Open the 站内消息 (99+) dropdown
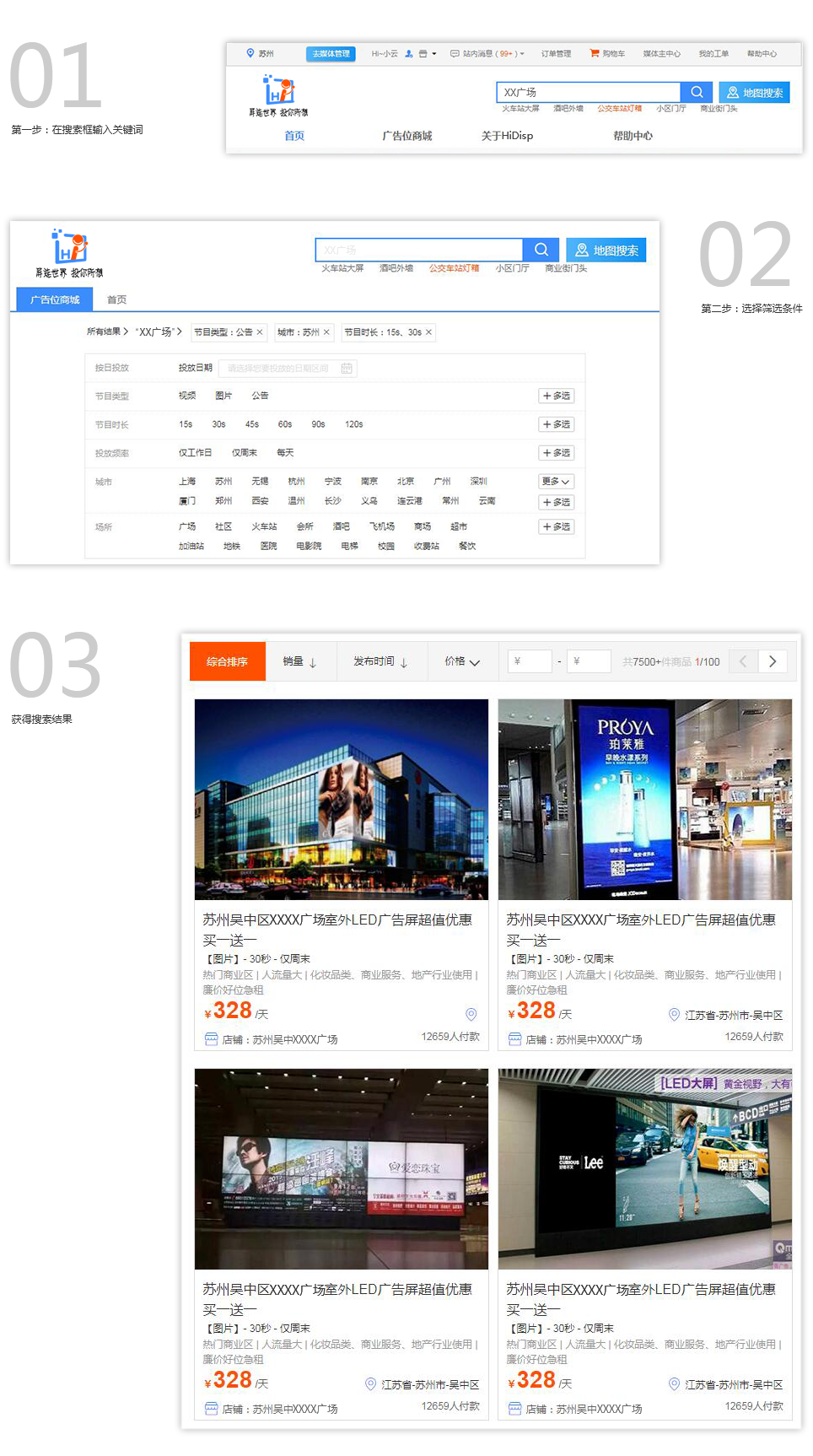Image resolution: width=813 pixels, height=1456 pixels. pos(522,54)
